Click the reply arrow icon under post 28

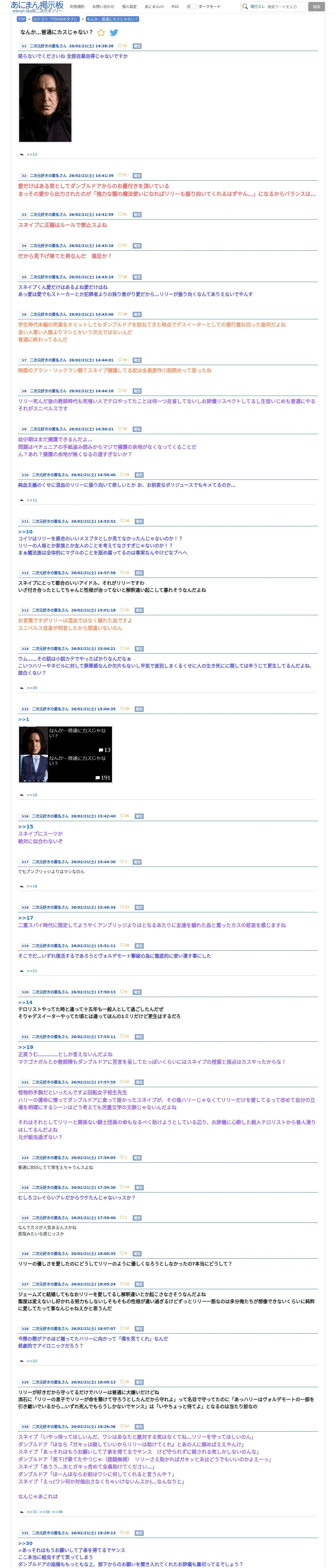[22, 1361]
